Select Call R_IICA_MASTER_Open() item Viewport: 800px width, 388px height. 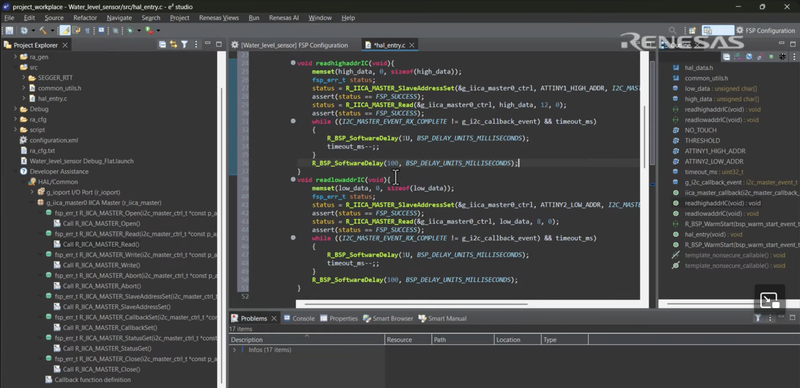(x=97, y=223)
